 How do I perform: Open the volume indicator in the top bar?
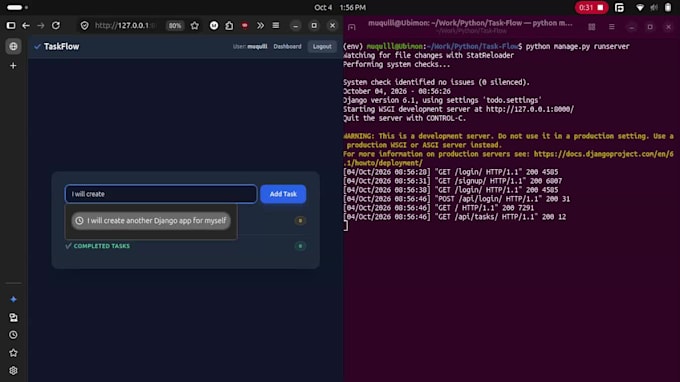[654, 7]
